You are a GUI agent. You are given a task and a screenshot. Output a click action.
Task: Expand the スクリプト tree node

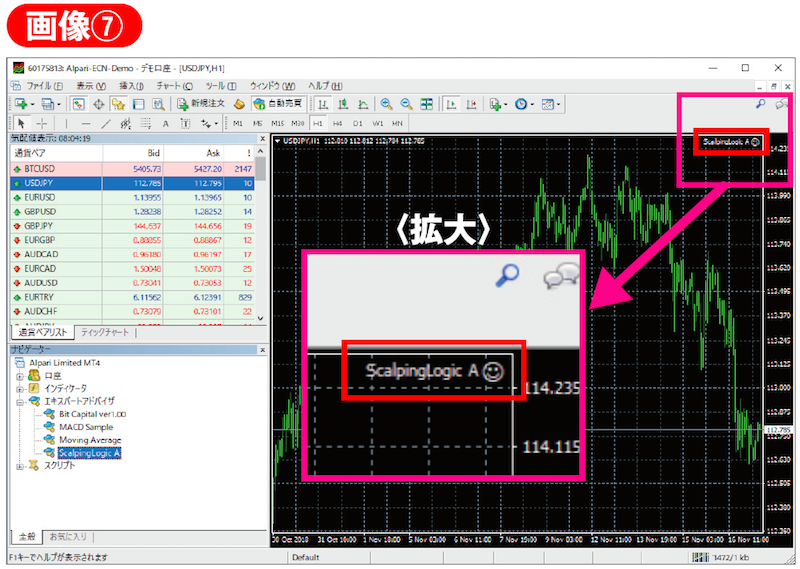point(19,466)
